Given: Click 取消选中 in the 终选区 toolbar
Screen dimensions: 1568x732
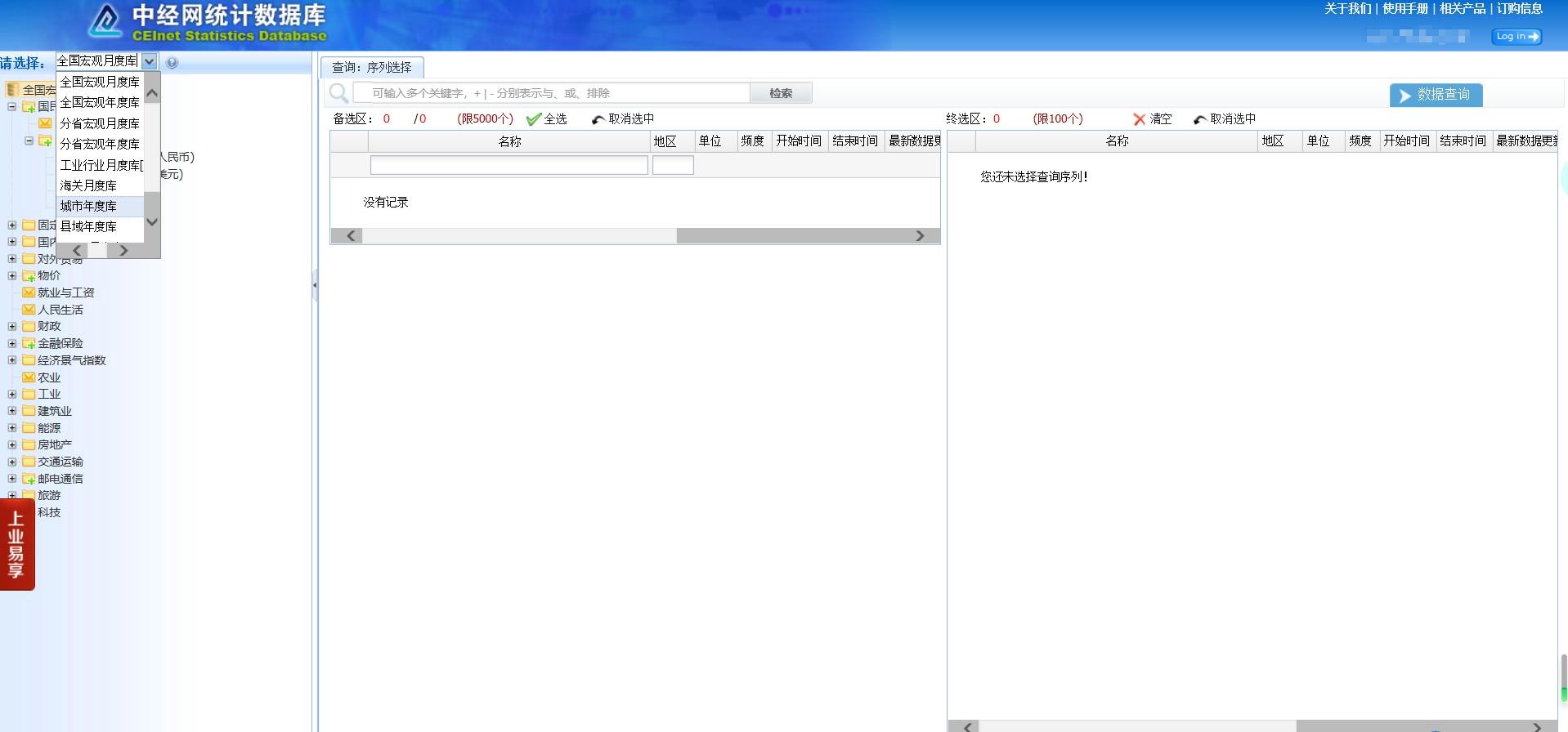Looking at the screenshot, I should [x=1225, y=119].
